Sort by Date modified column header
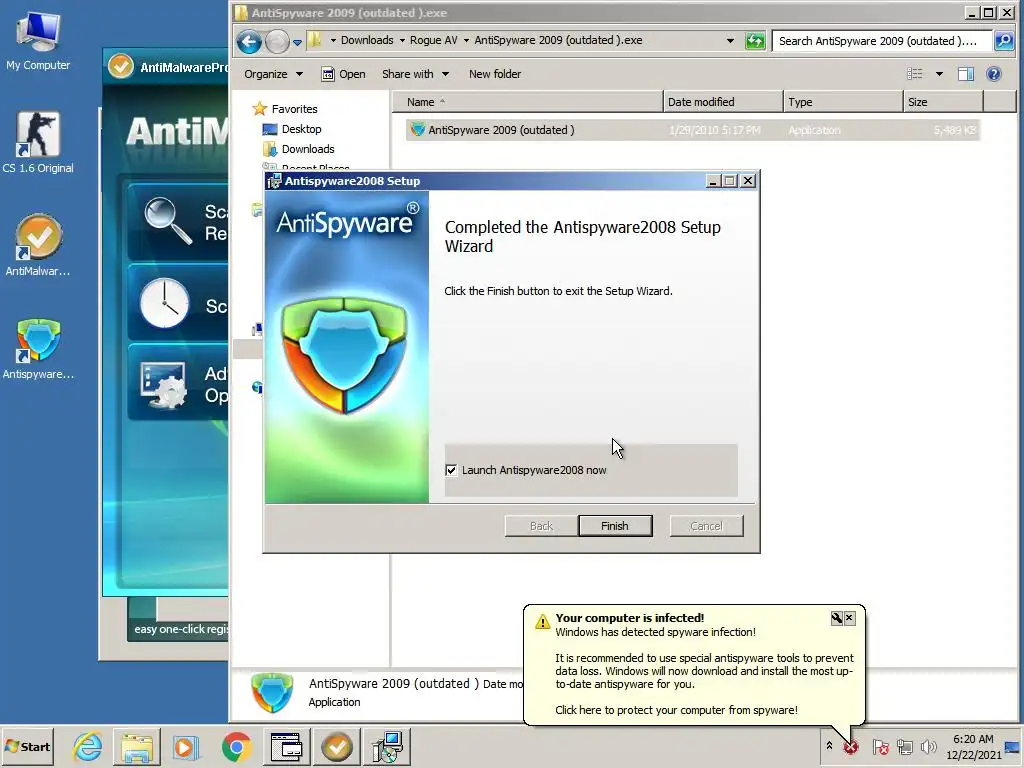 pyautogui.click(x=723, y=102)
